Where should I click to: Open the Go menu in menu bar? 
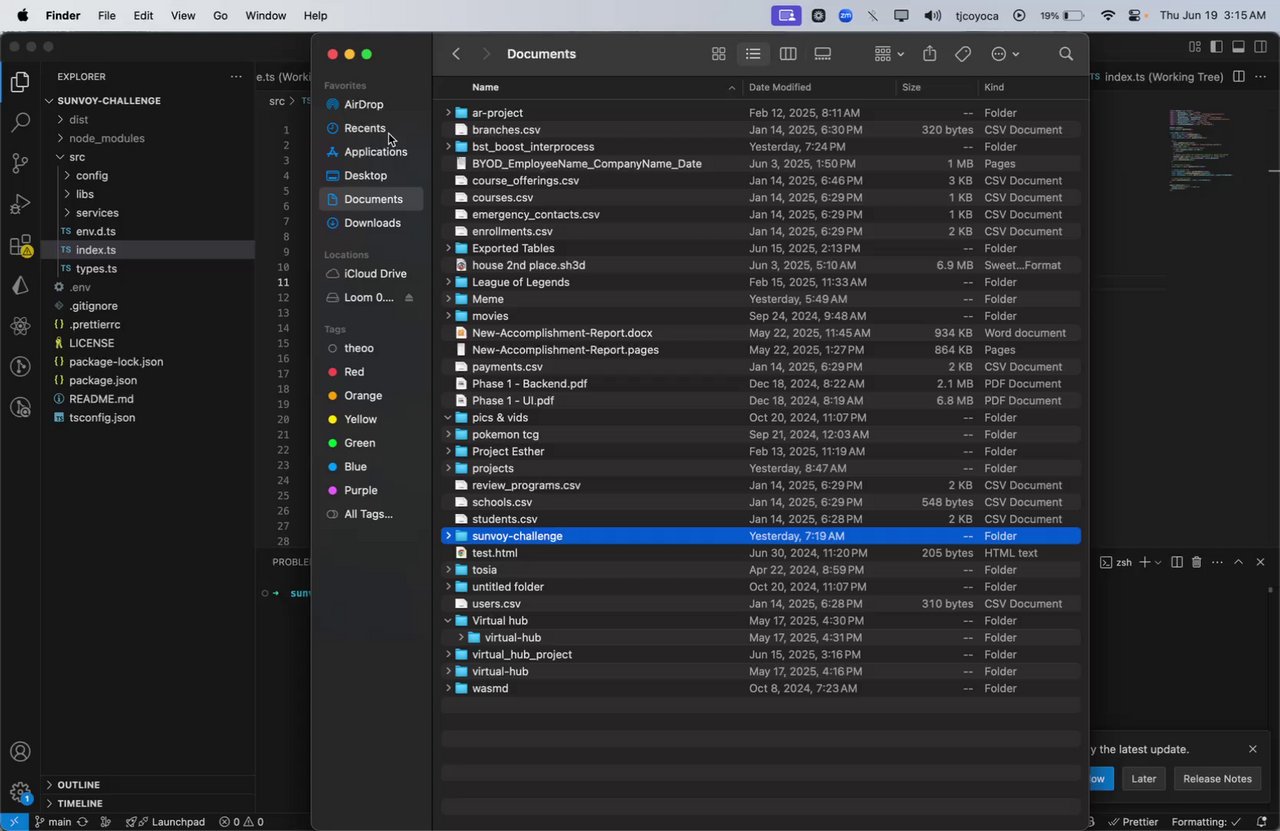coord(220,16)
